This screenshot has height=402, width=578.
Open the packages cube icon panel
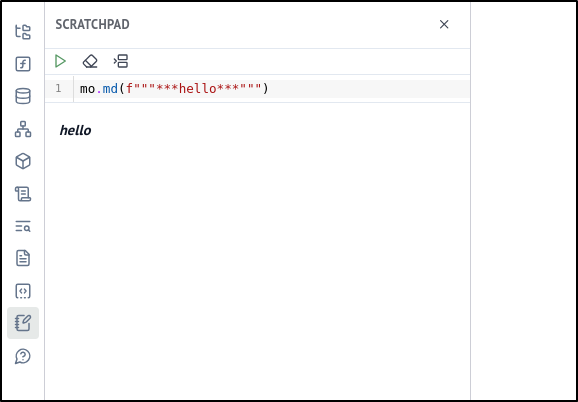pos(23,161)
